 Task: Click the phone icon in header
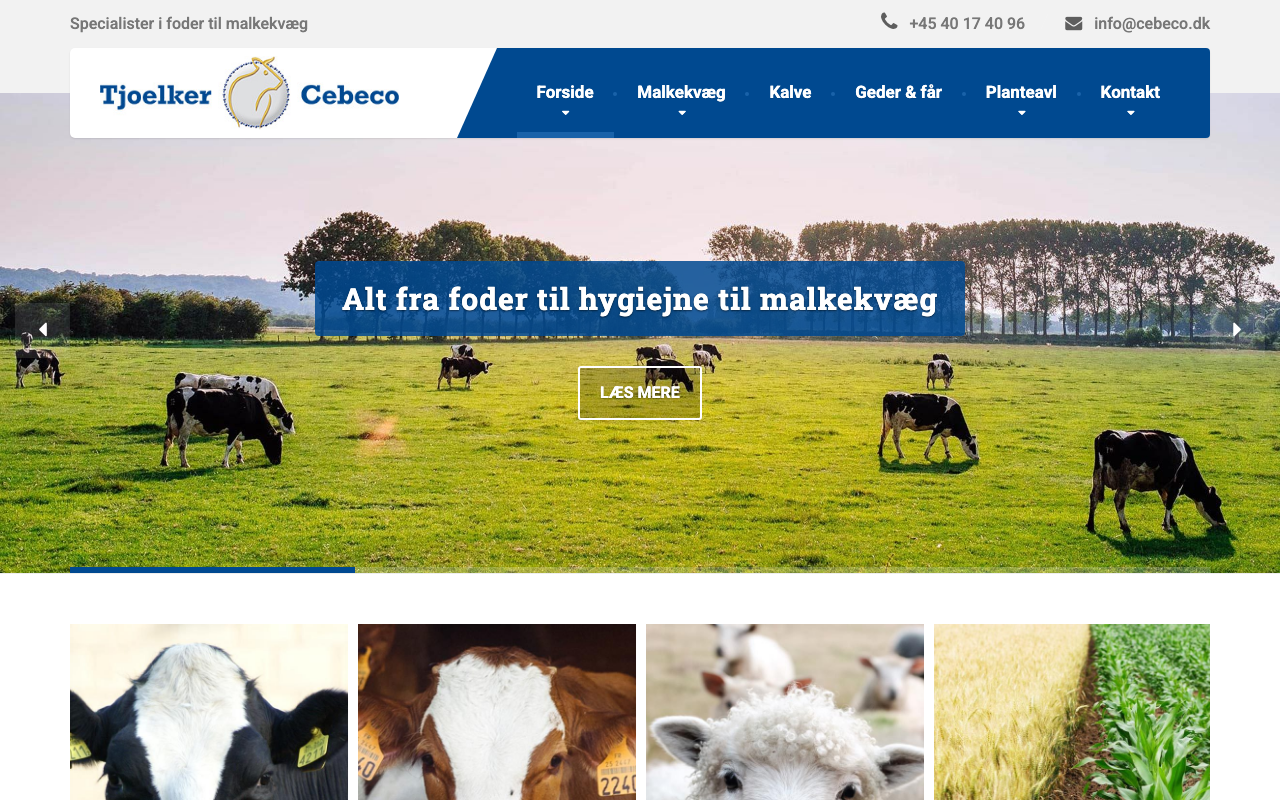click(889, 21)
